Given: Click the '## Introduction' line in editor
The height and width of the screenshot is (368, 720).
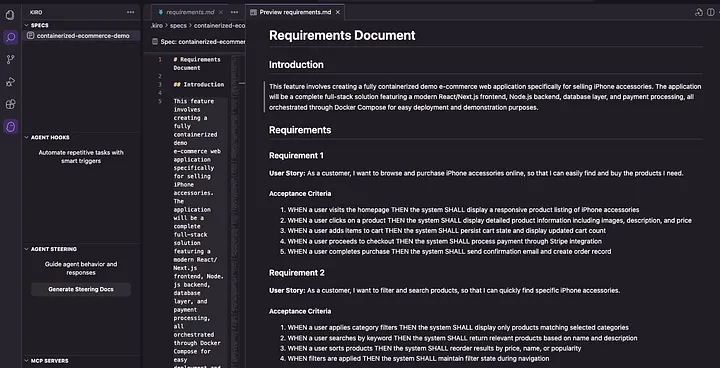Looking at the screenshot, I should pyautogui.click(x=199, y=85).
